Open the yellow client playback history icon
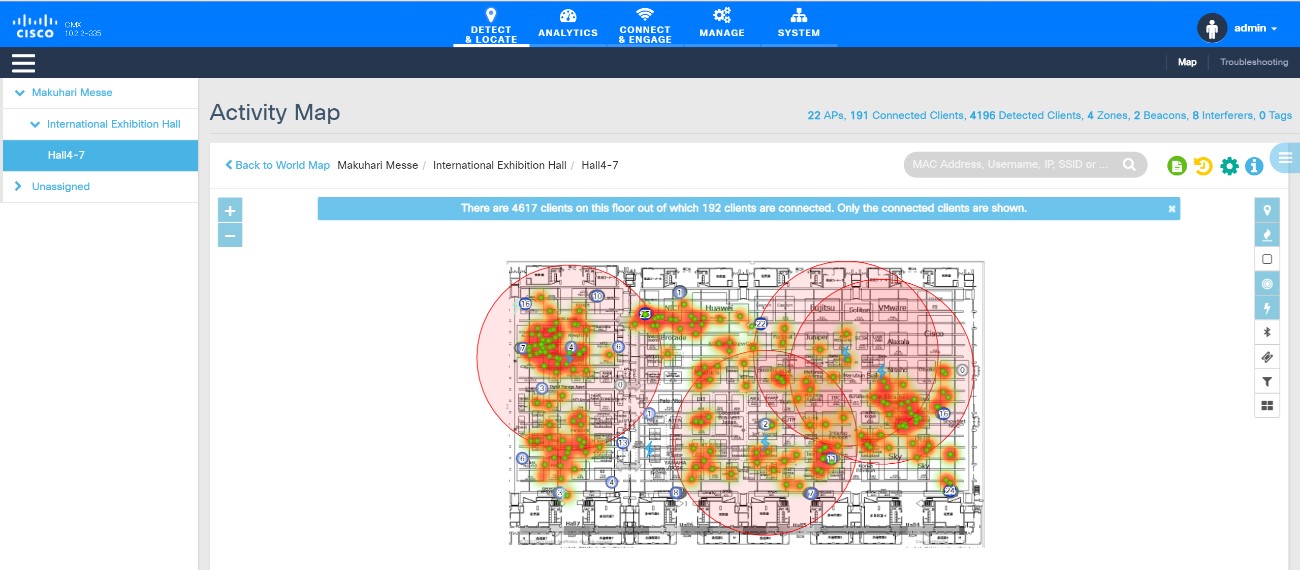This screenshot has height=570, width=1300. click(1203, 166)
